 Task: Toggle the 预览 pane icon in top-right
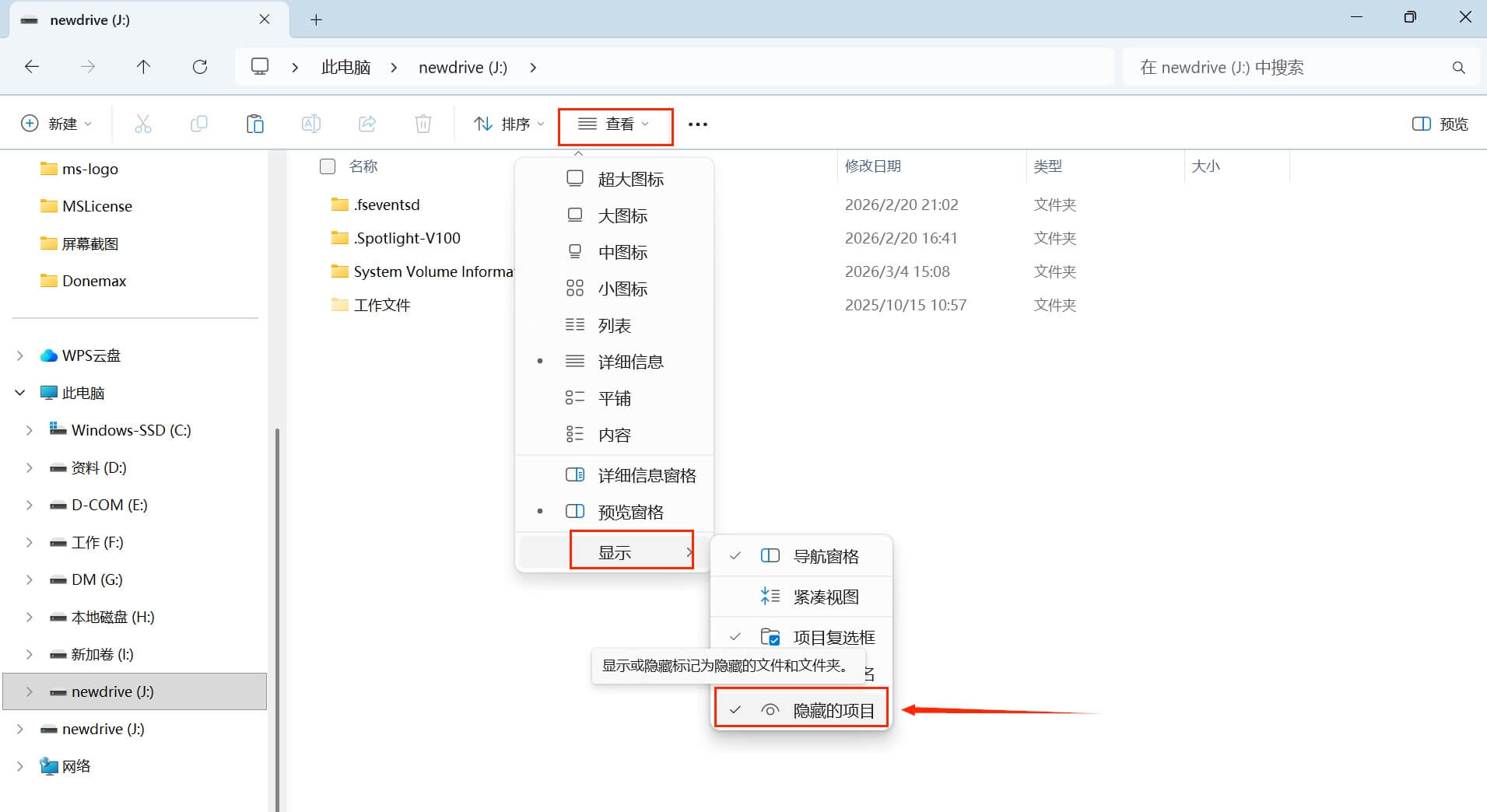click(x=1439, y=123)
